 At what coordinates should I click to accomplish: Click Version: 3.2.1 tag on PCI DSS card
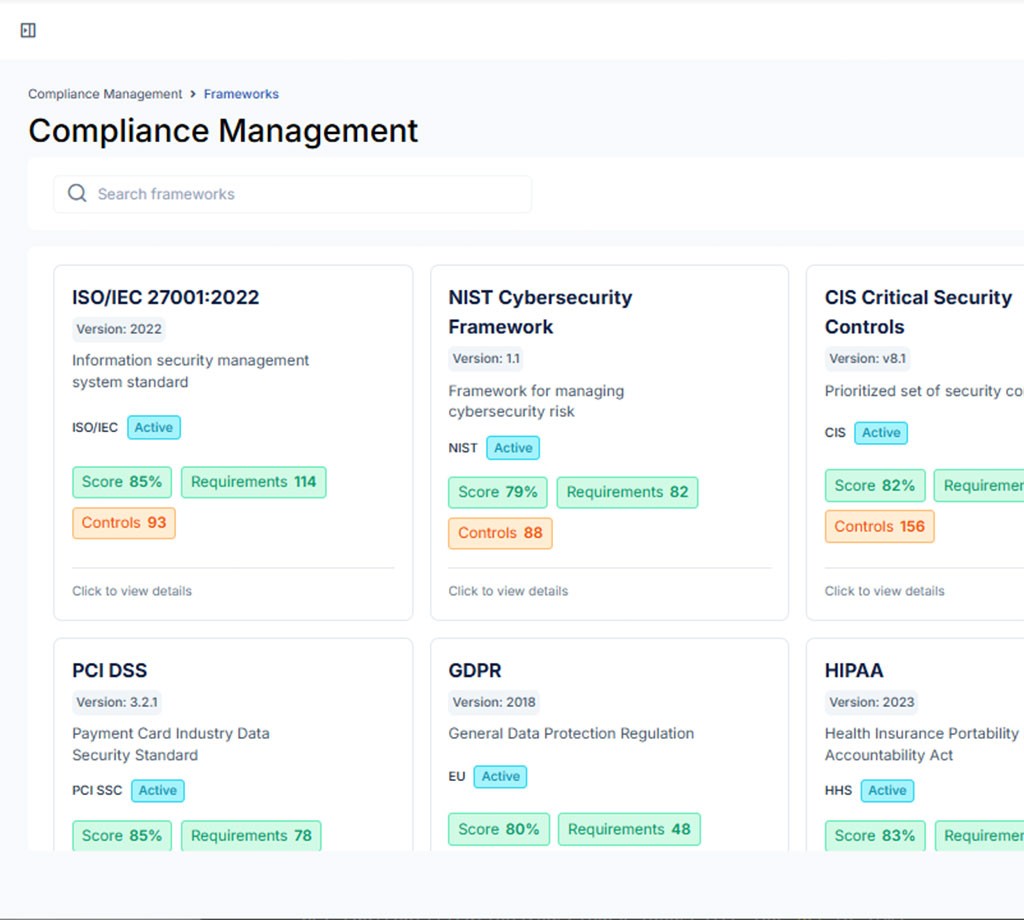[117, 702]
